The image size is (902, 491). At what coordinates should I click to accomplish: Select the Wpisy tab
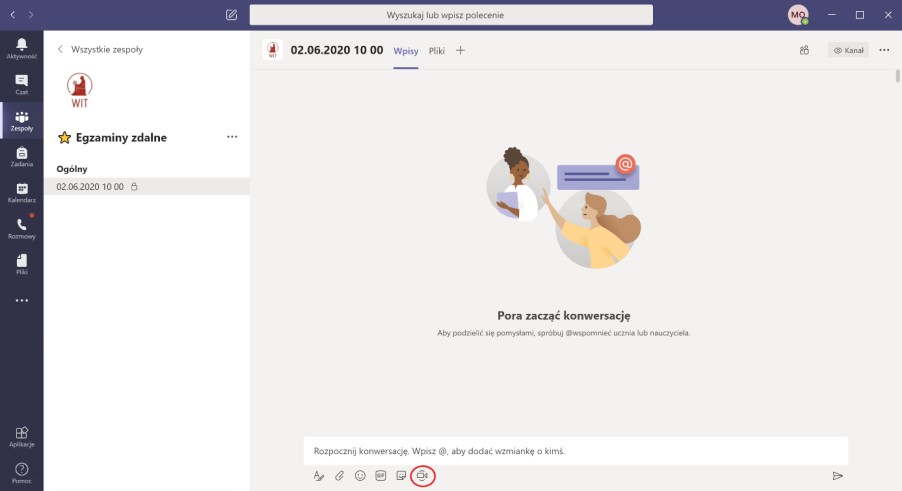click(406, 51)
